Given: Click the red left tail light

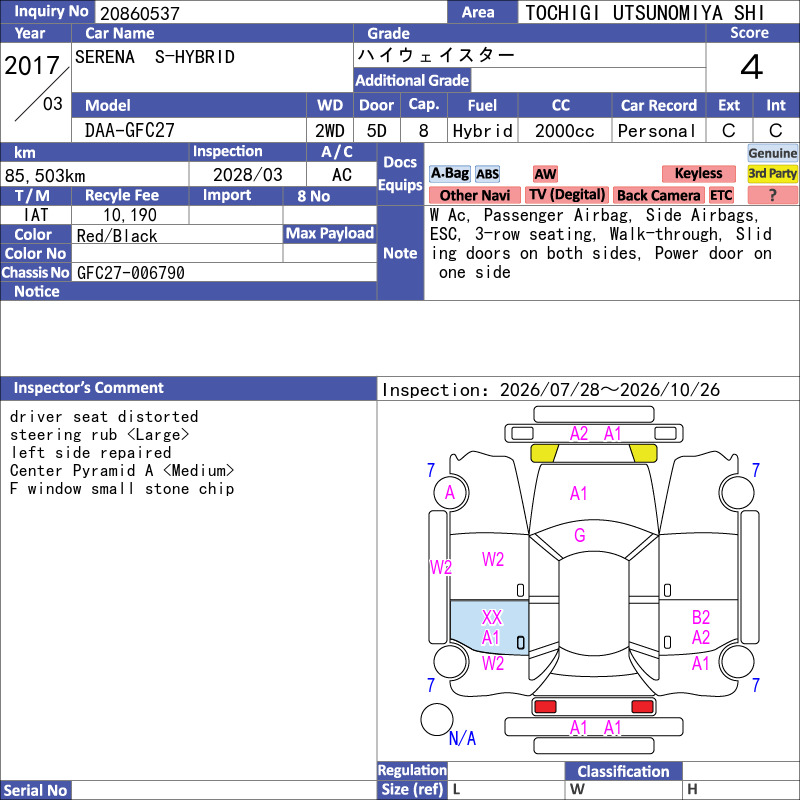Looking at the screenshot, I should pyautogui.click(x=545, y=707).
